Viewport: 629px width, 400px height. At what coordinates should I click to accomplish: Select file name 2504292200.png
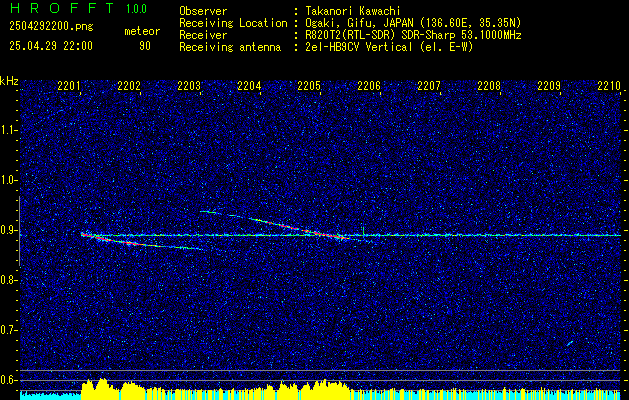(51, 27)
